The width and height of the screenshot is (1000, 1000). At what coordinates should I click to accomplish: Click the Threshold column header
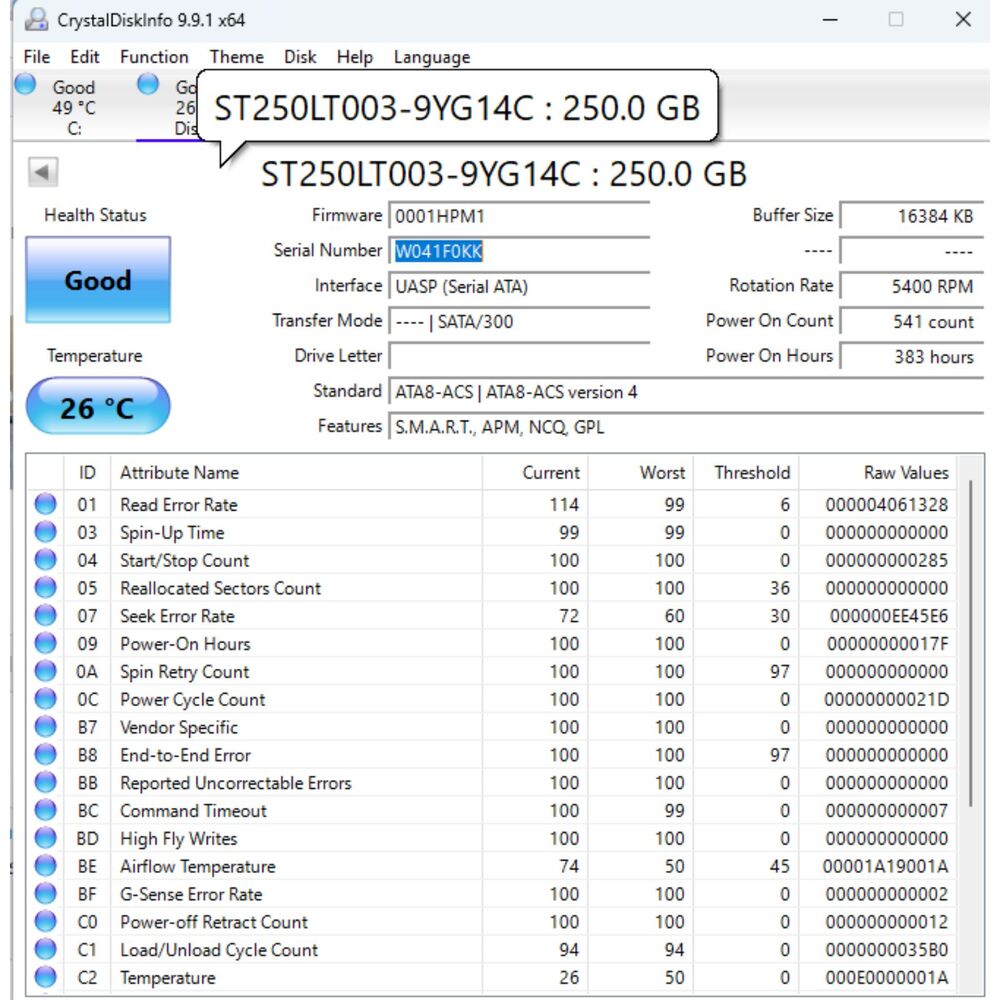pyautogui.click(x=747, y=473)
